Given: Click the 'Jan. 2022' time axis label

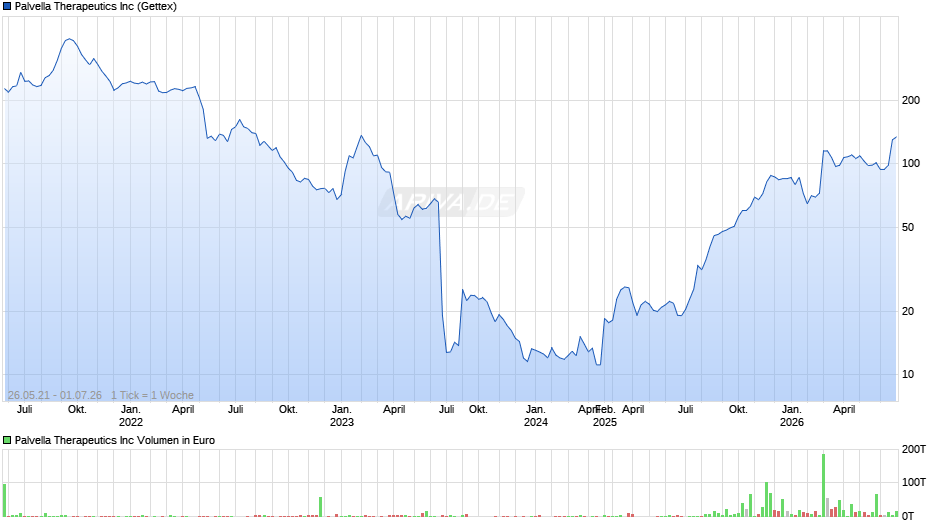Looking at the screenshot, I should pos(131,416).
